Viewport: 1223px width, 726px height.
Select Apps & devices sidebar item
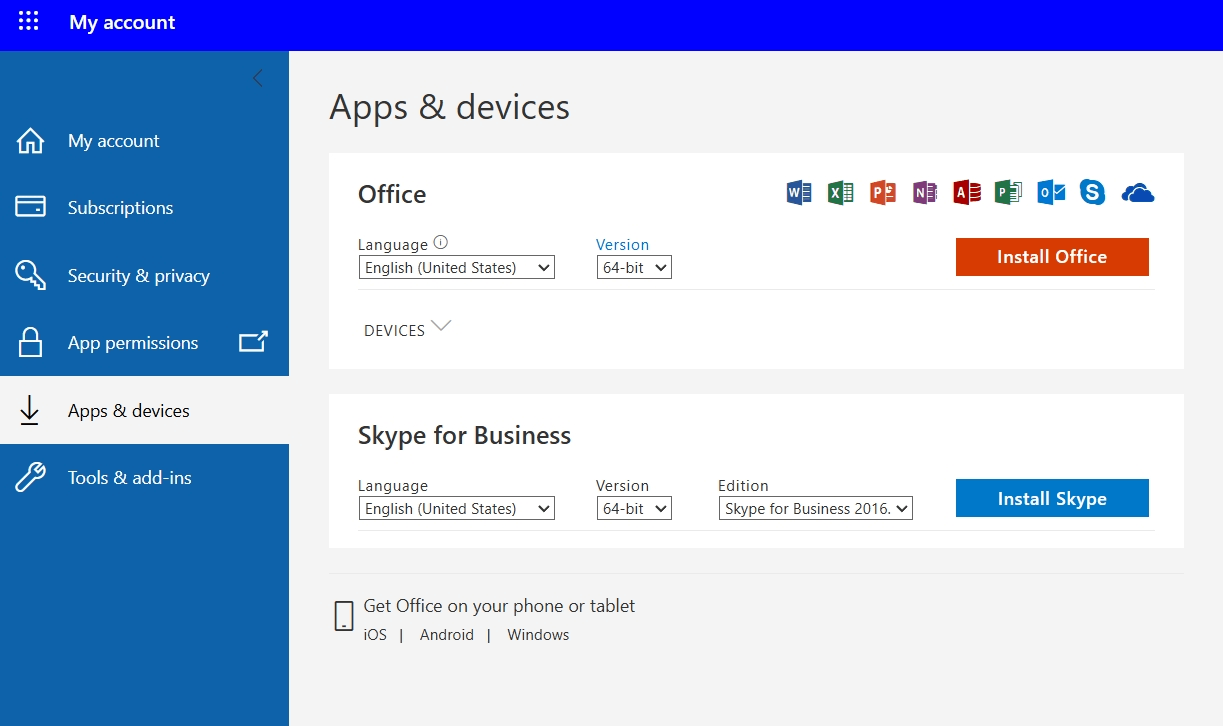click(x=144, y=410)
